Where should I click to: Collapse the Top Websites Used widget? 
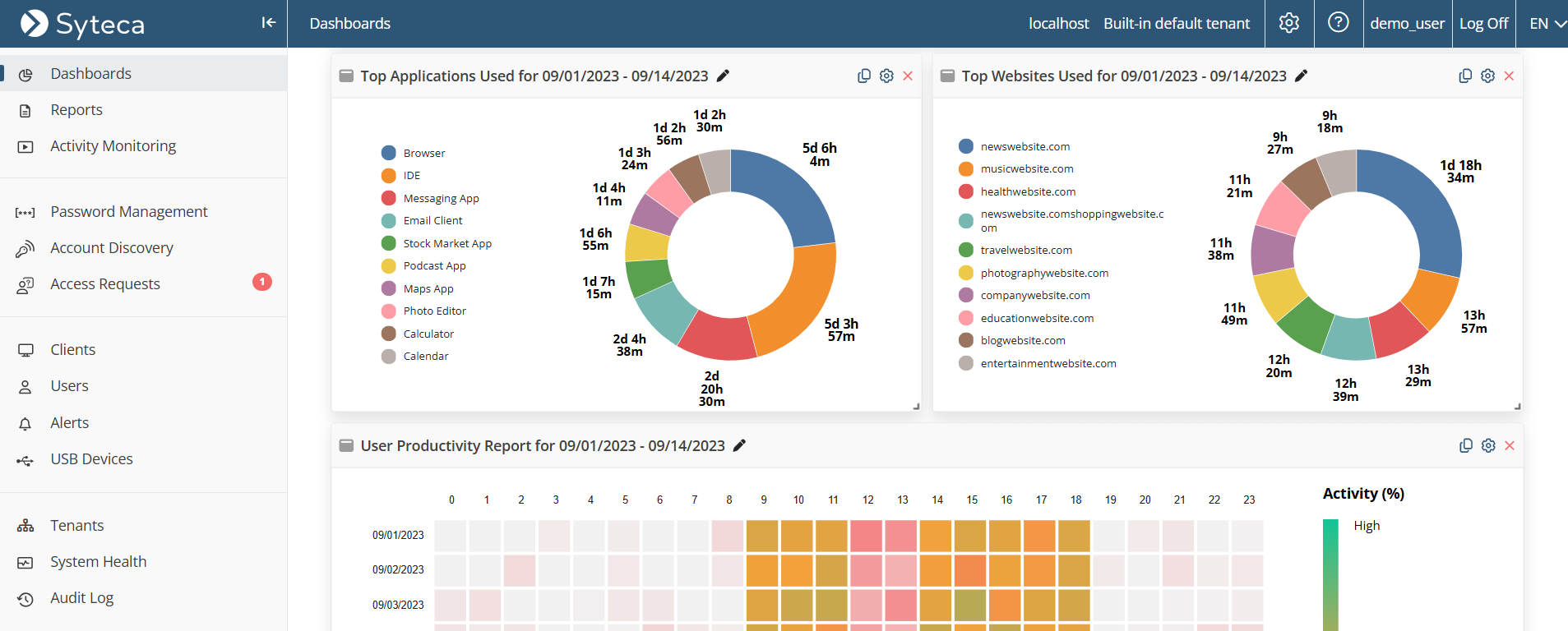pos(947,76)
